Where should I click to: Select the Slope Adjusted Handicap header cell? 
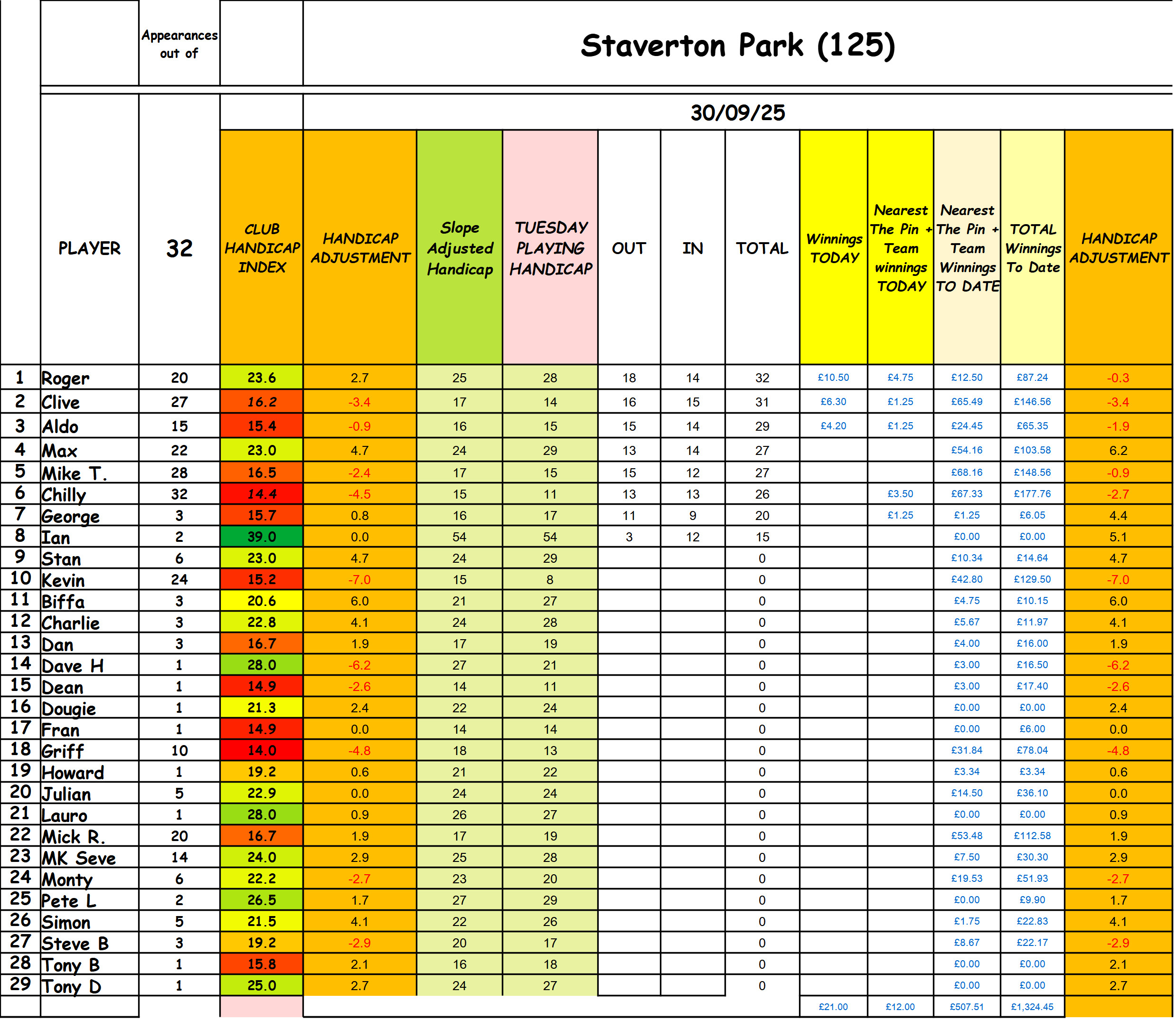tap(459, 247)
